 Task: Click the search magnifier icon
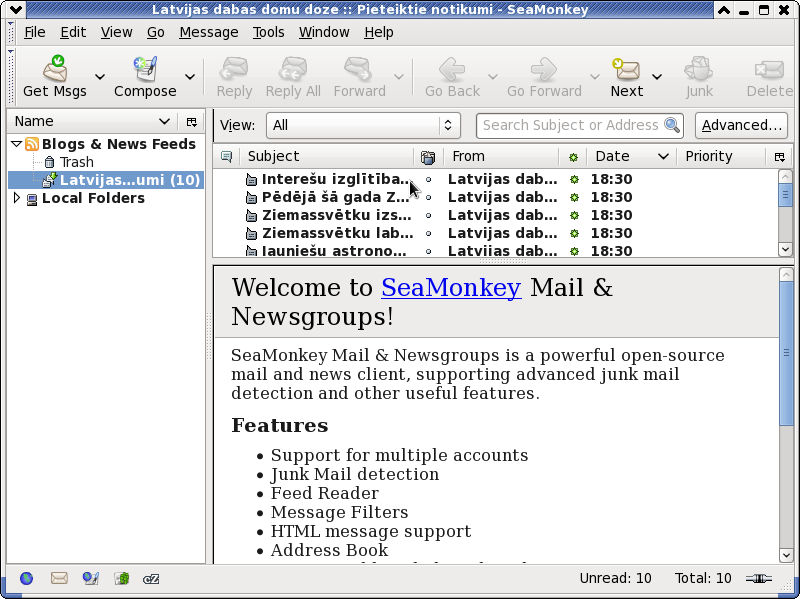point(672,124)
